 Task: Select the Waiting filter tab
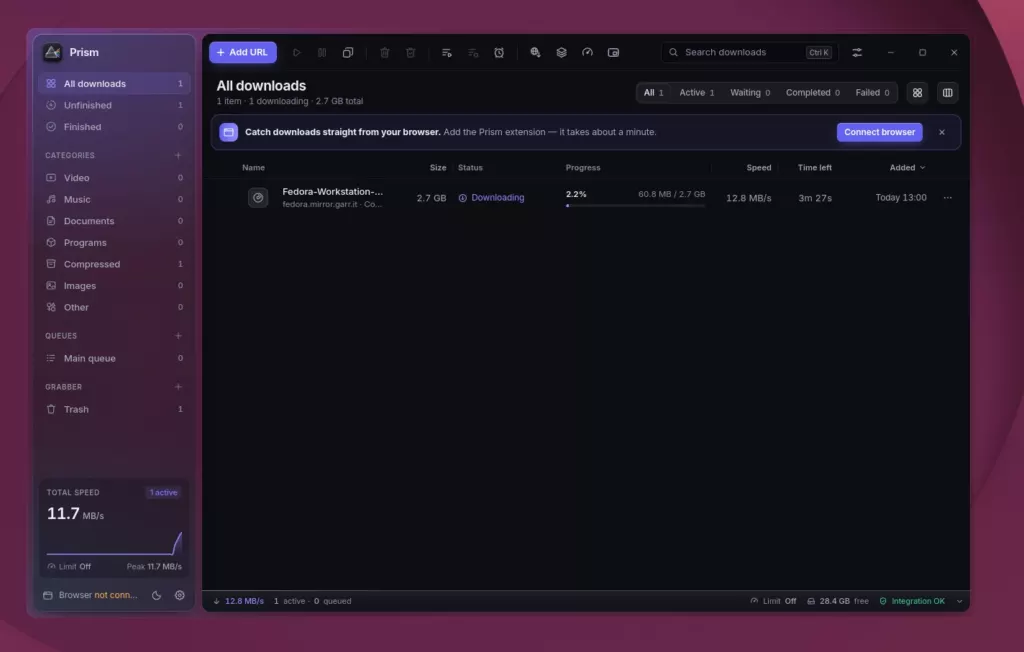pos(750,93)
